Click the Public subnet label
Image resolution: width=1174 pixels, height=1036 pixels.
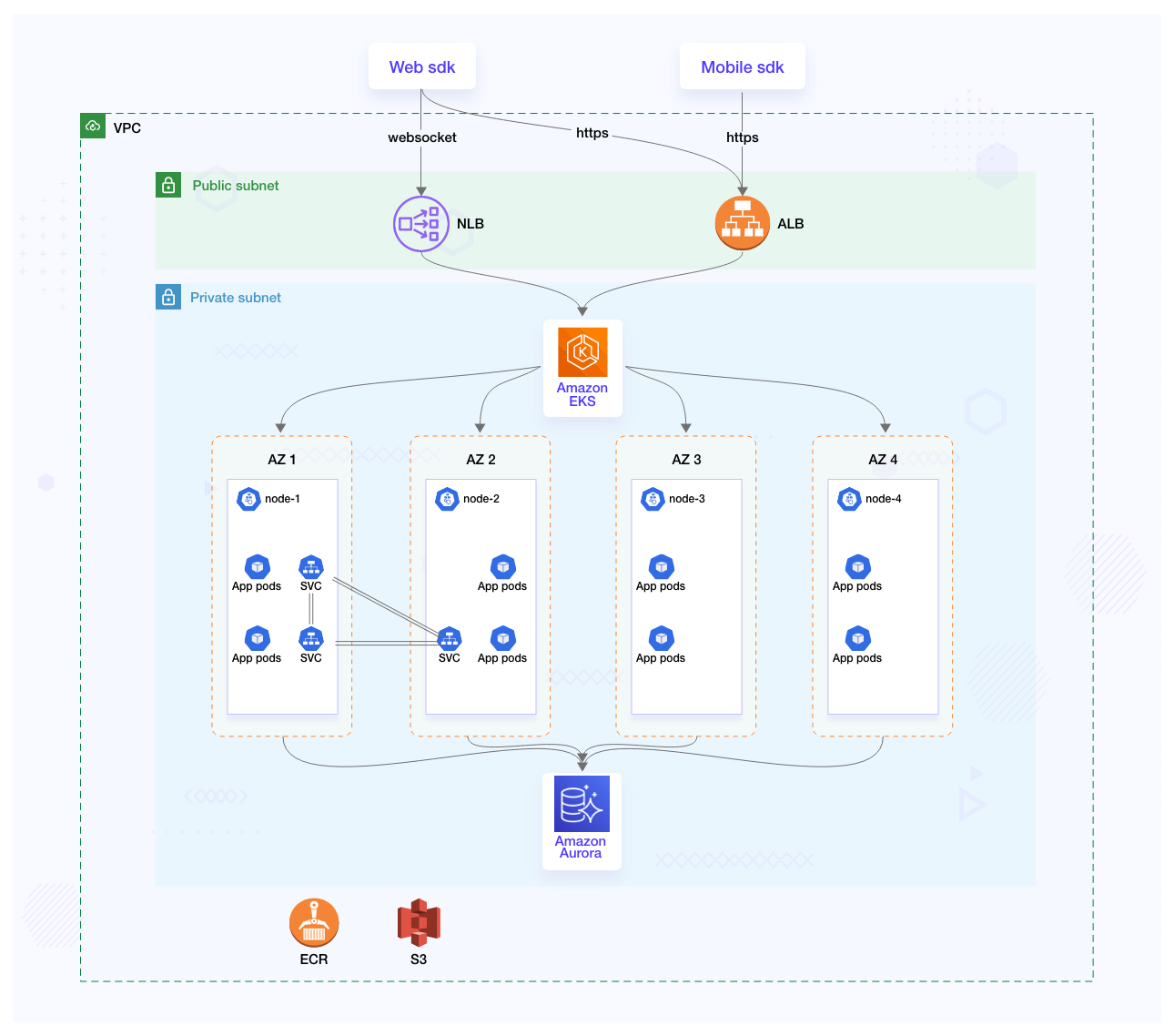pos(236,186)
